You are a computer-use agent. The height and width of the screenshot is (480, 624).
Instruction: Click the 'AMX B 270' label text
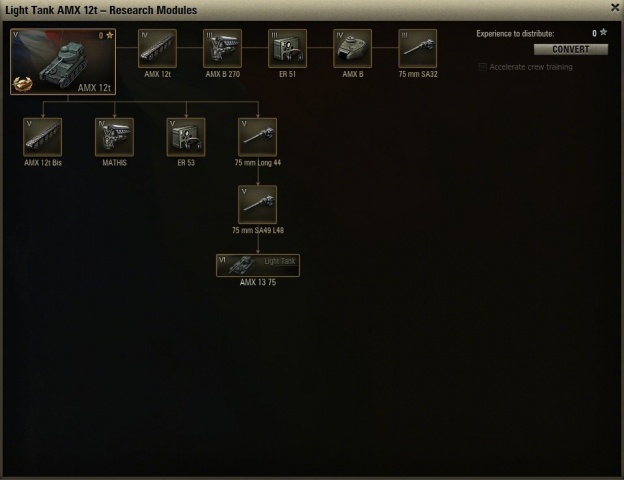(x=222, y=74)
